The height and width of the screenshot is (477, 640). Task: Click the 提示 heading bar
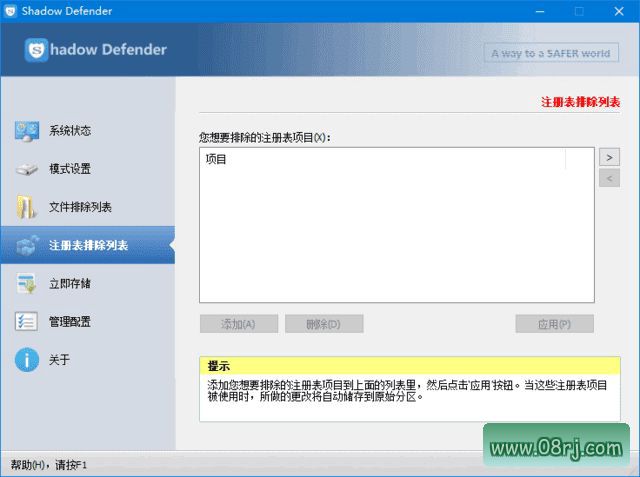(x=410, y=366)
